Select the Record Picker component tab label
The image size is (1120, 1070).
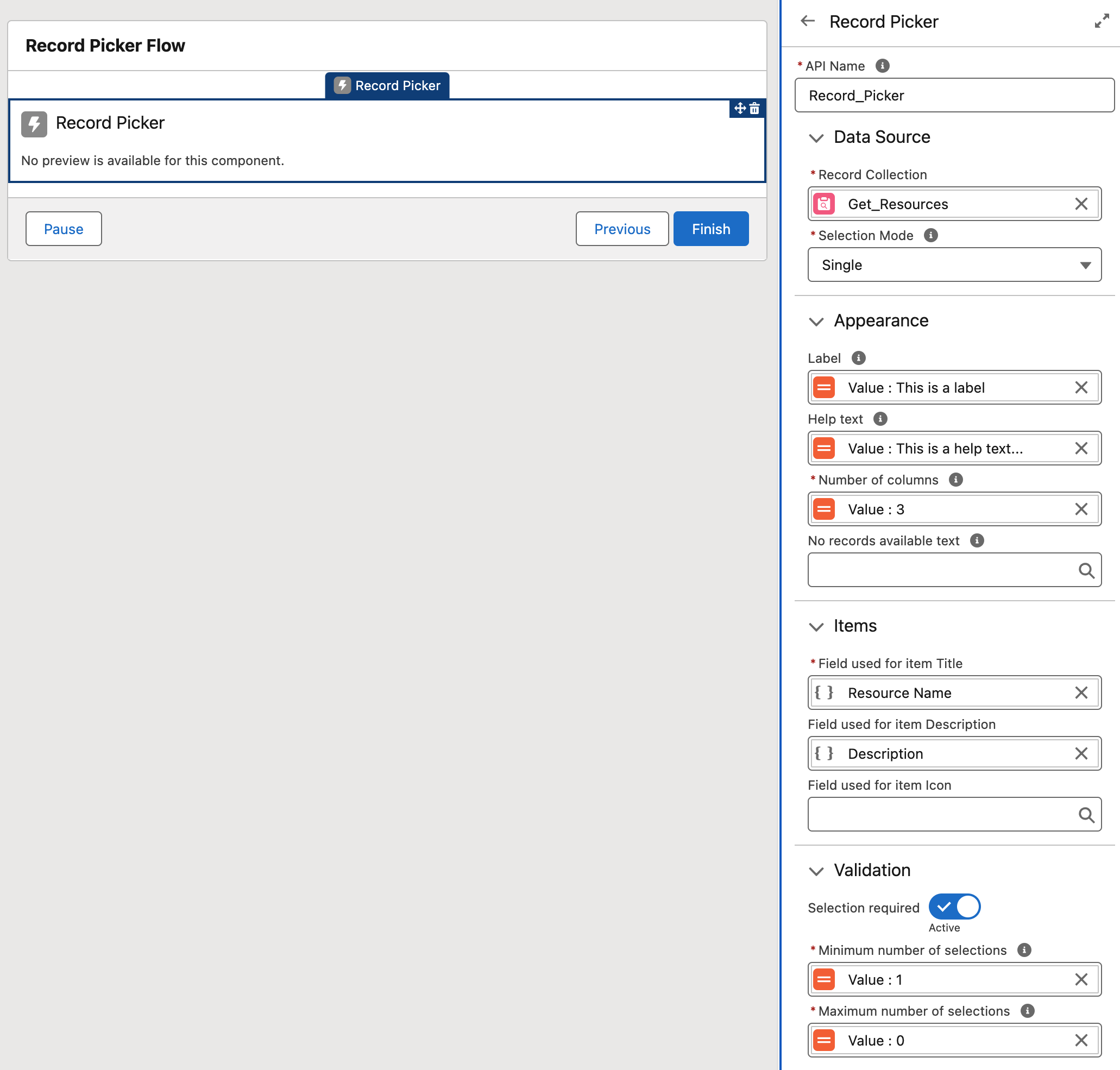click(387, 86)
